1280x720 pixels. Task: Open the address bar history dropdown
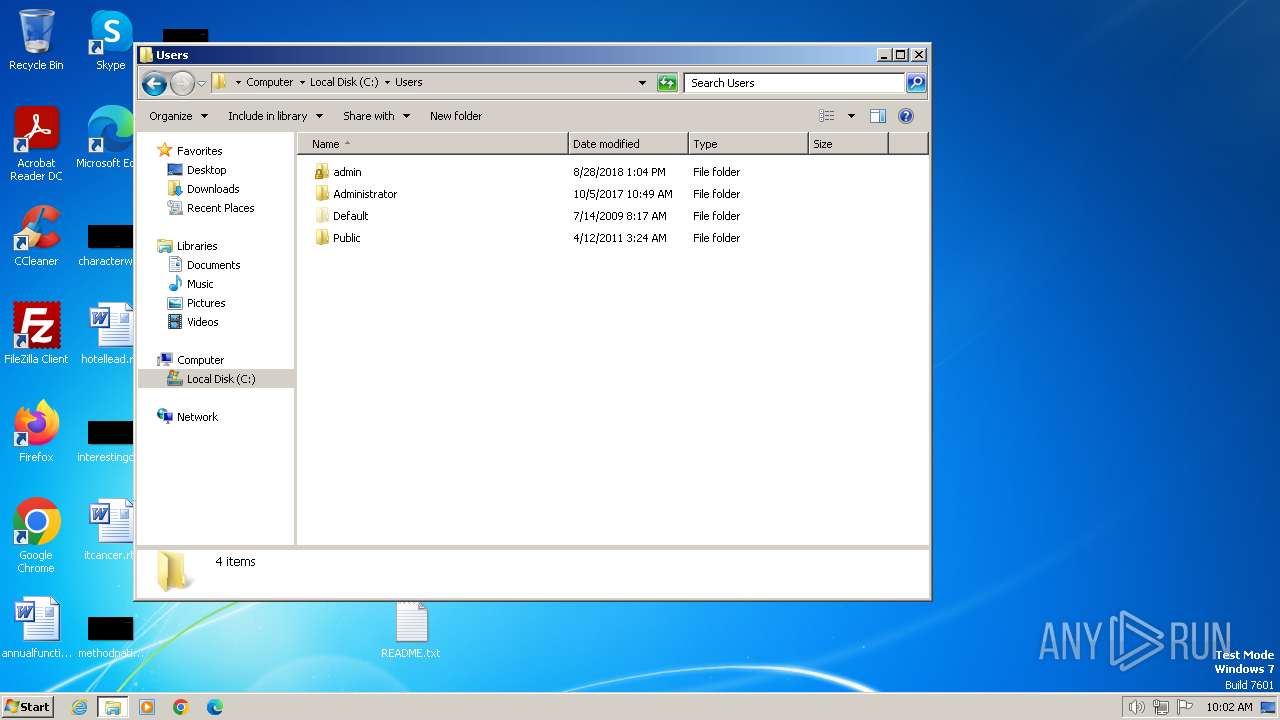click(x=642, y=83)
